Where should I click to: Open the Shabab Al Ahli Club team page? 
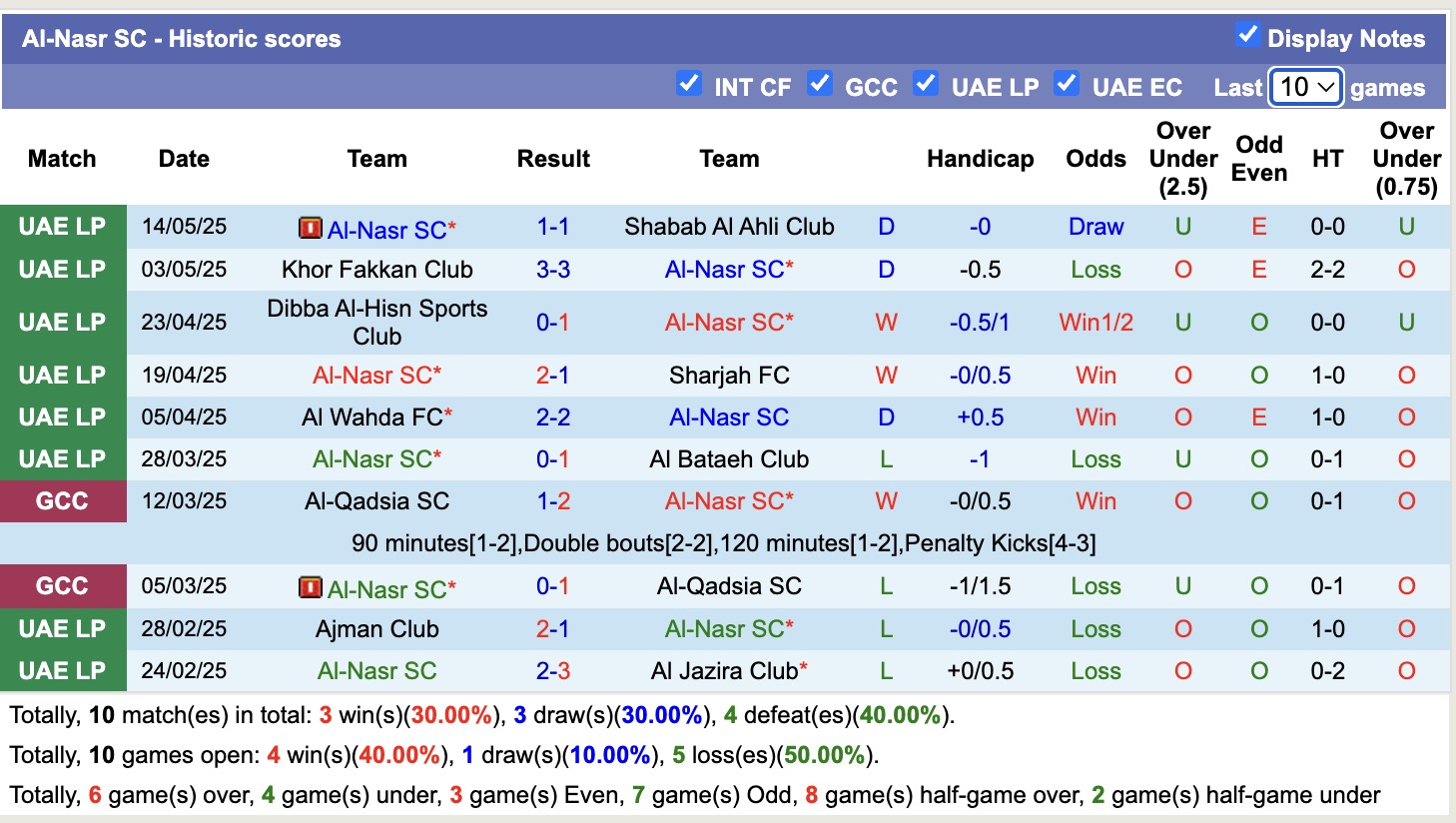(x=729, y=227)
